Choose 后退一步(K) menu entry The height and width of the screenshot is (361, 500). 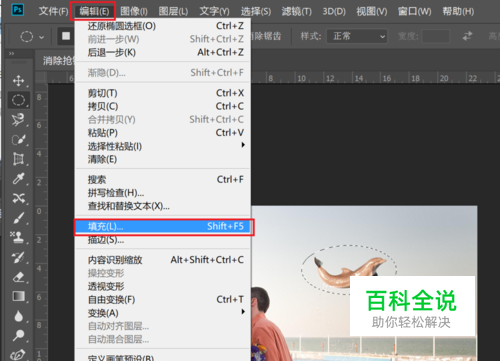(x=163, y=52)
